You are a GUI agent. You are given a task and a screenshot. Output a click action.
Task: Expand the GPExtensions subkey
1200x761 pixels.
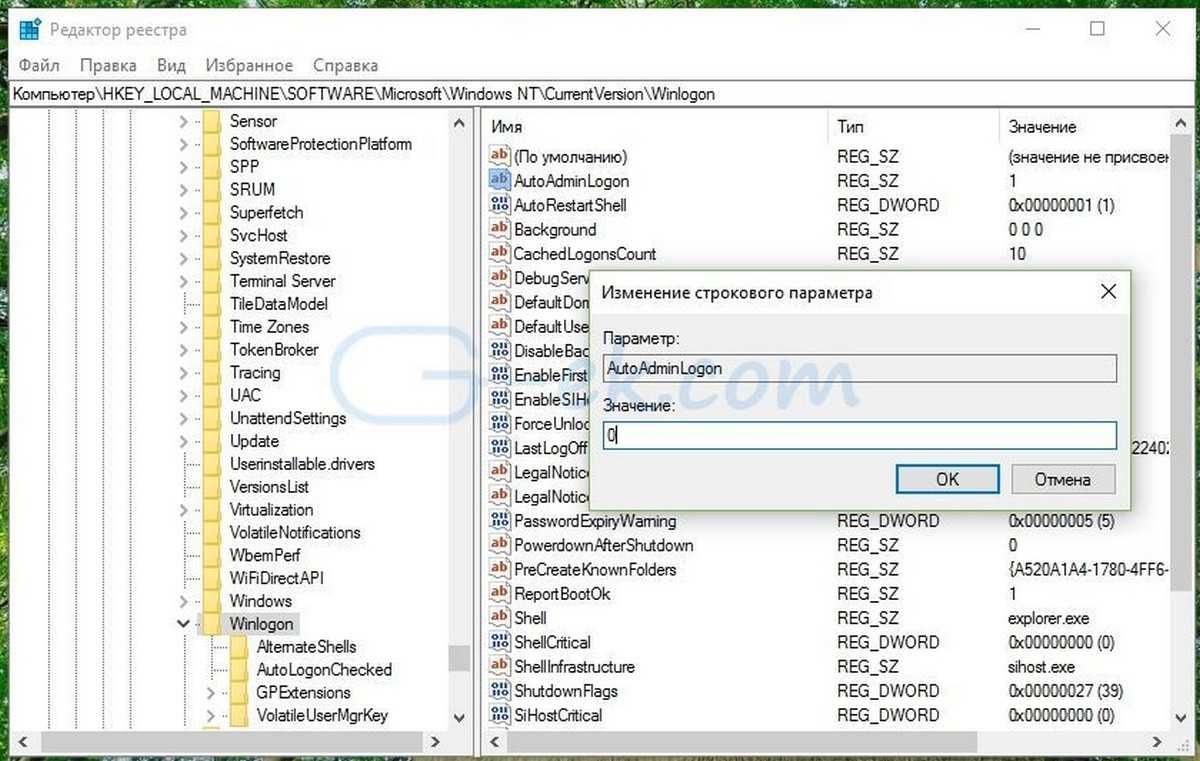(x=210, y=693)
